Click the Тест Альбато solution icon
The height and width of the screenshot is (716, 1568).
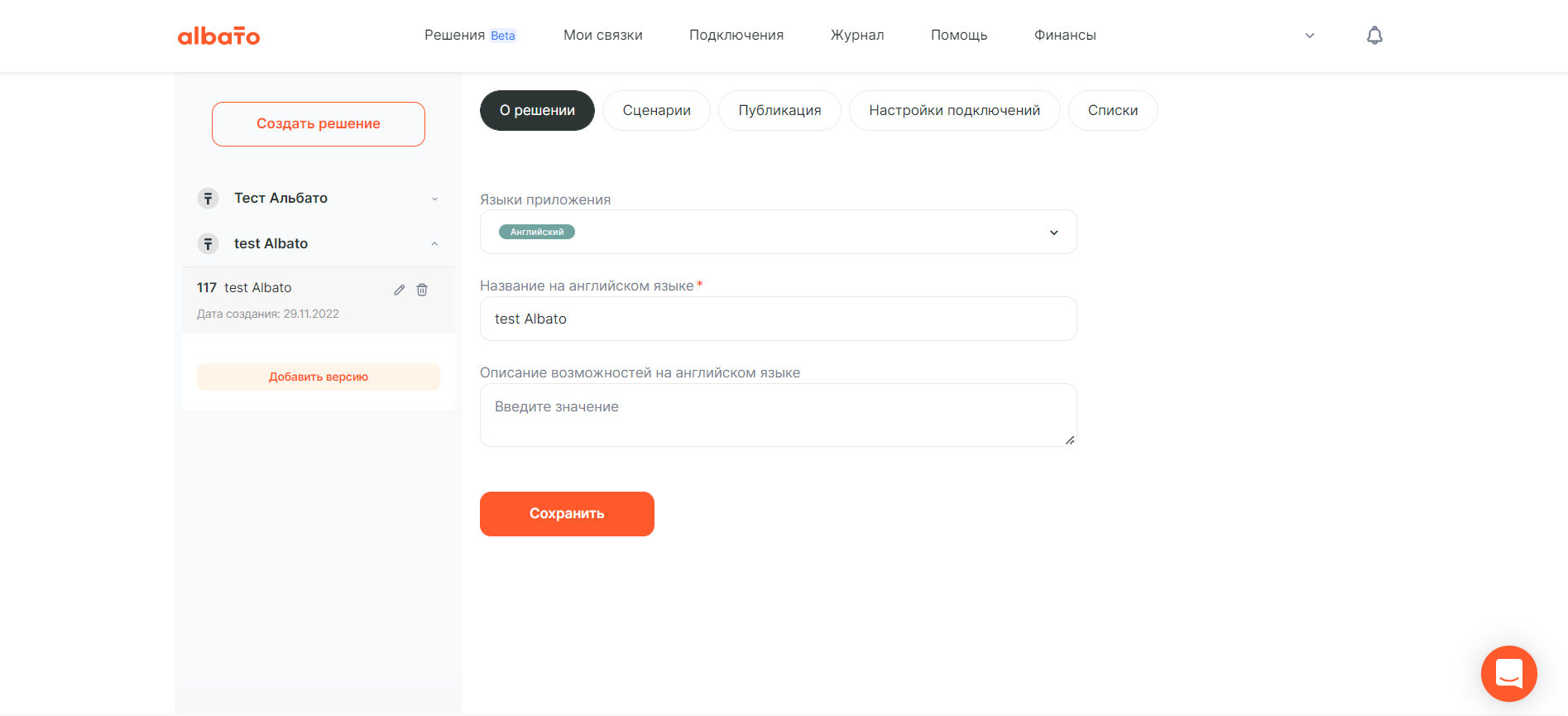click(x=208, y=199)
